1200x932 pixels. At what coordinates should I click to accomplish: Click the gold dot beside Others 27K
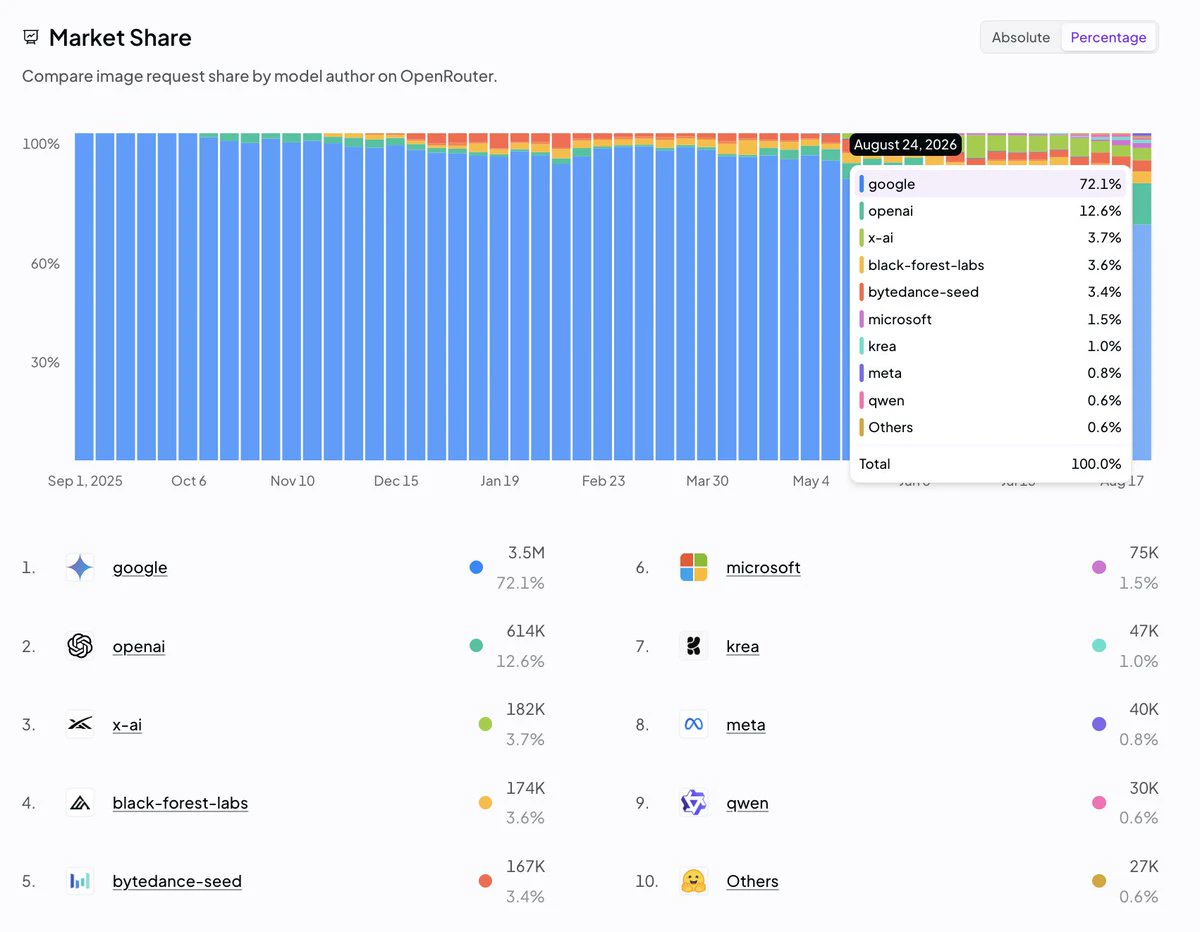[1099, 881]
